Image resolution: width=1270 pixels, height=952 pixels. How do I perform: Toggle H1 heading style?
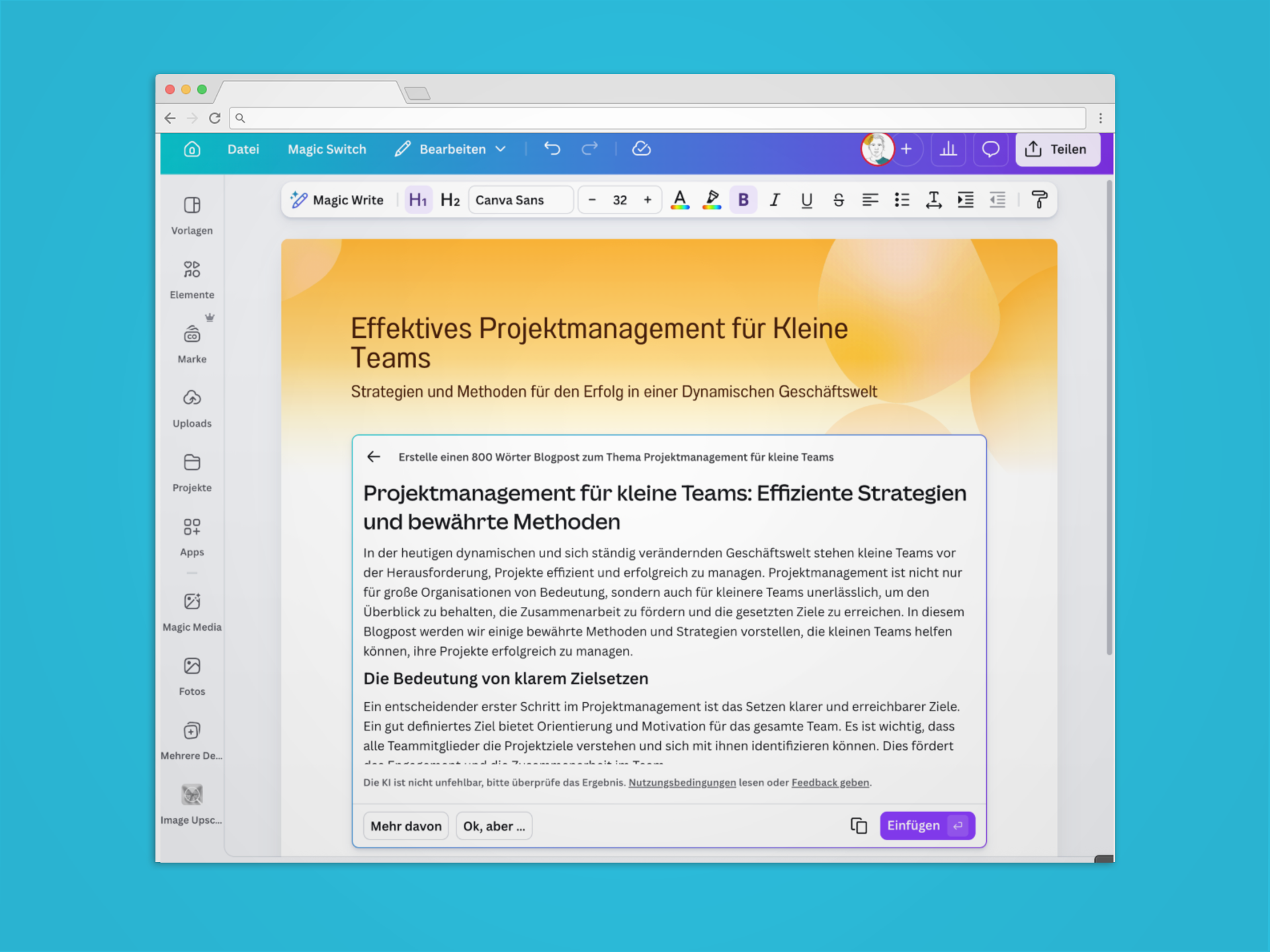(x=418, y=200)
